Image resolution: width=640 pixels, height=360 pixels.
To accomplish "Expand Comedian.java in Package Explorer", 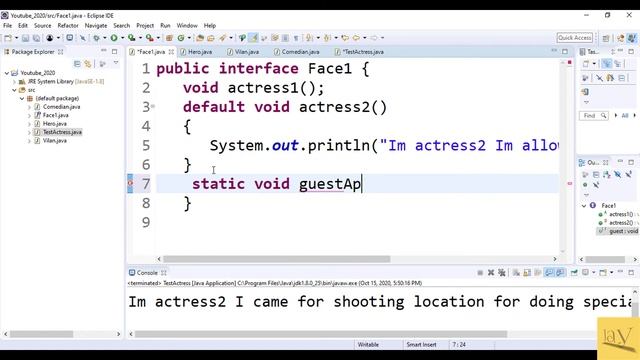I will pos(29,107).
